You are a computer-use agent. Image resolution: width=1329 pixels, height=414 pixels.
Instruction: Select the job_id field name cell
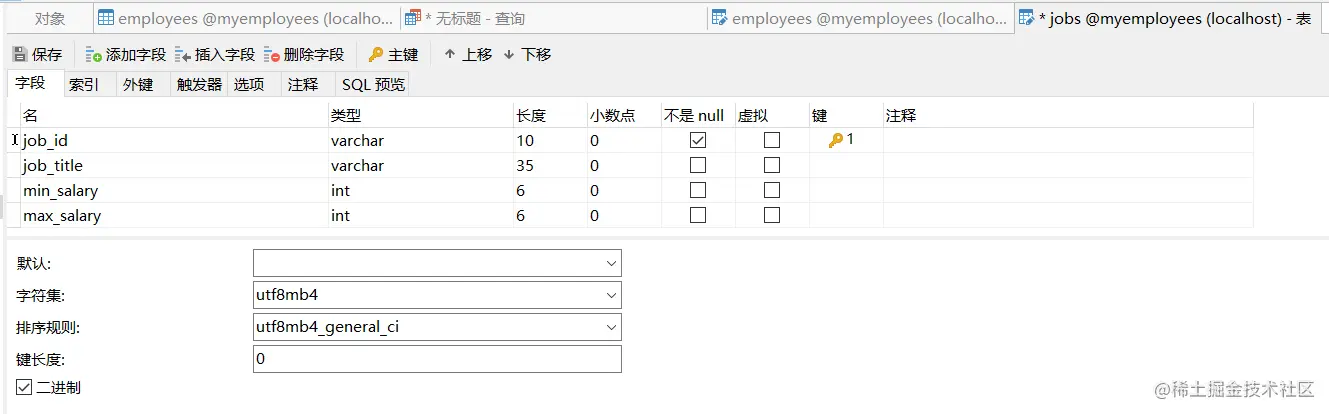point(174,141)
